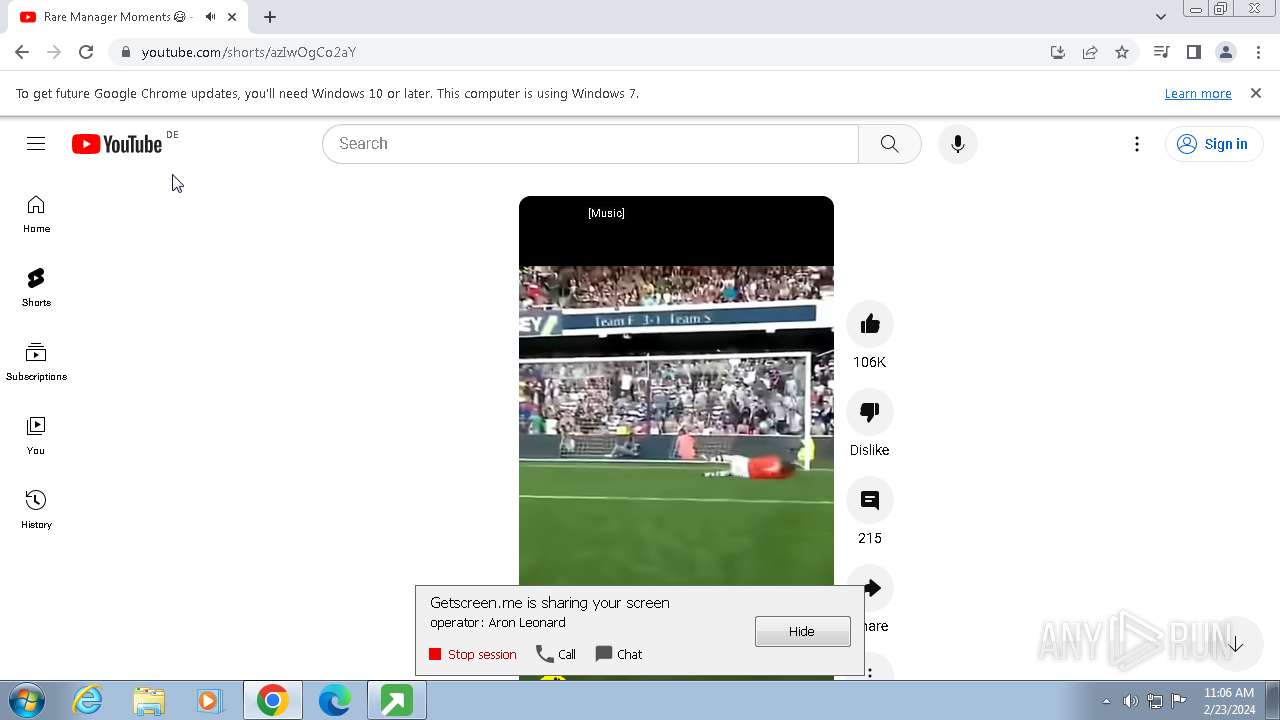The width and height of the screenshot is (1280, 720).
Task: Focus the YouTube search box
Action: point(590,144)
